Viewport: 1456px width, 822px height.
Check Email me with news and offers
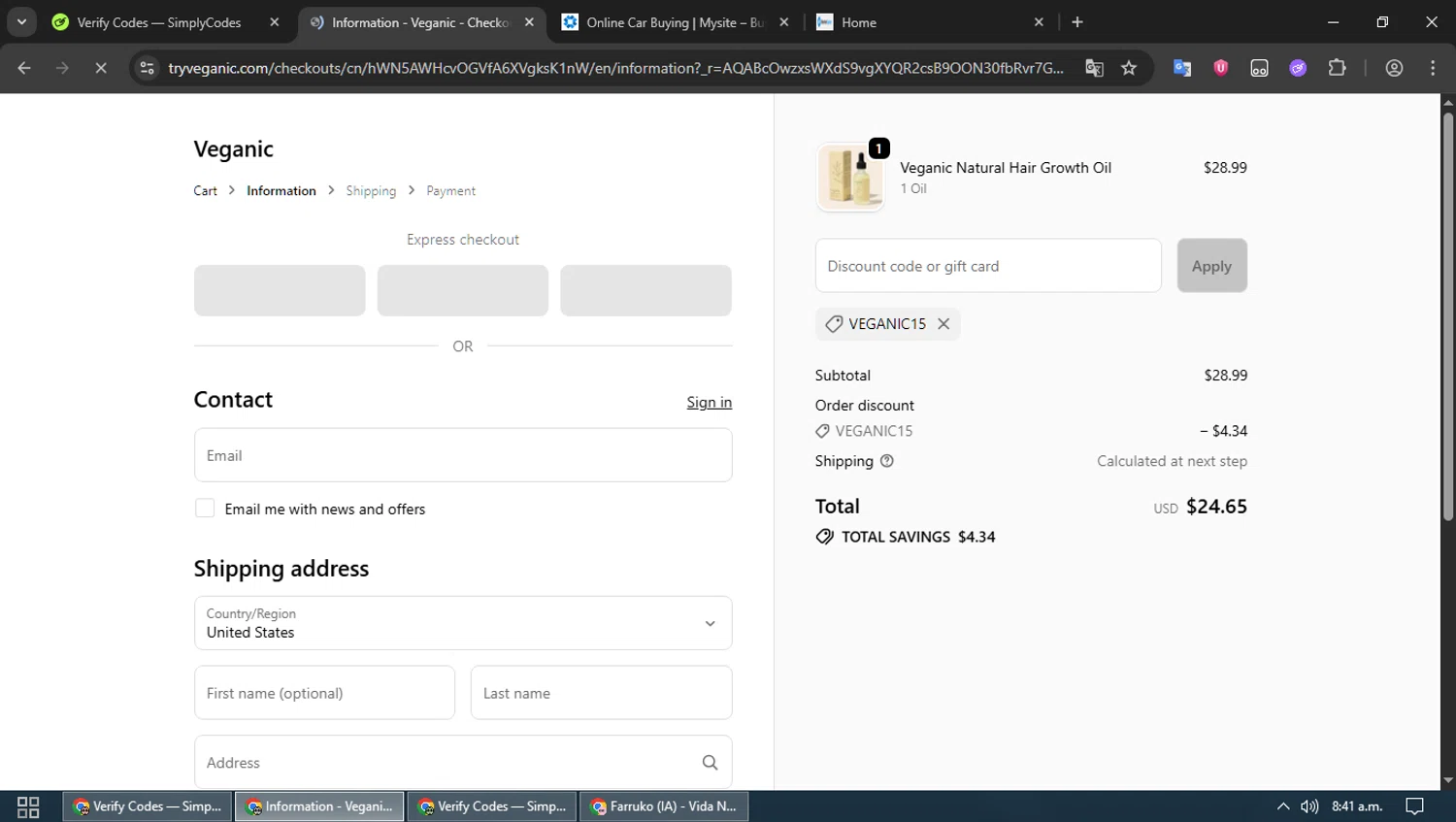(205, 509)
